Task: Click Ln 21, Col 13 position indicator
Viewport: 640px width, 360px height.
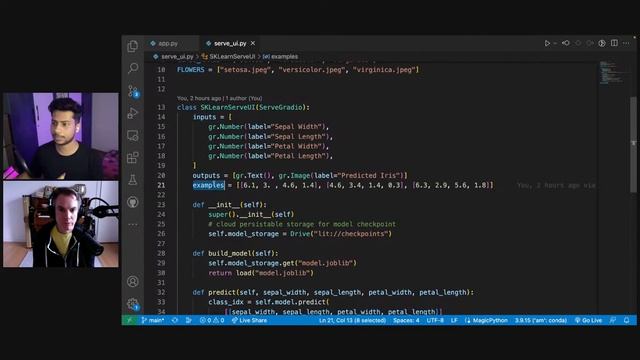Action: (x=352, y=320)
